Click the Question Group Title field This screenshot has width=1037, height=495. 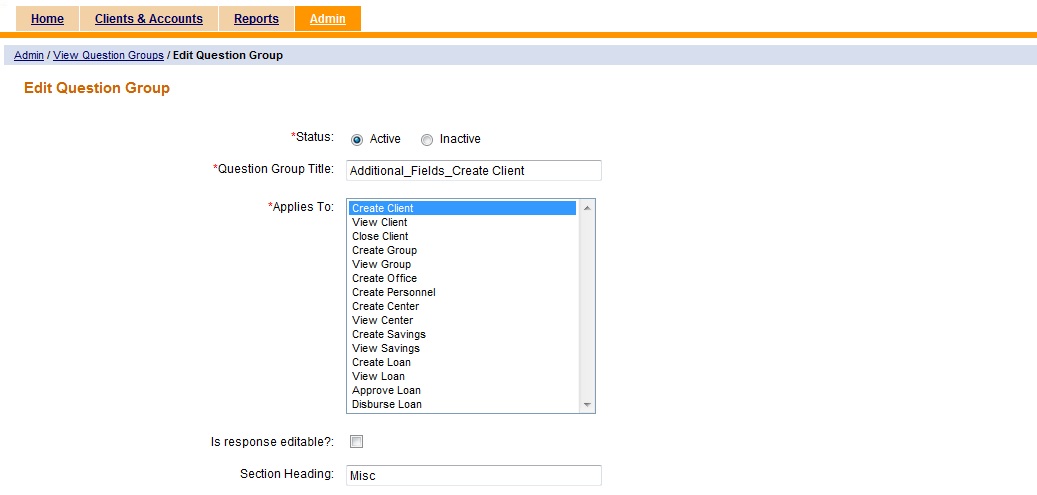(473, 170)
